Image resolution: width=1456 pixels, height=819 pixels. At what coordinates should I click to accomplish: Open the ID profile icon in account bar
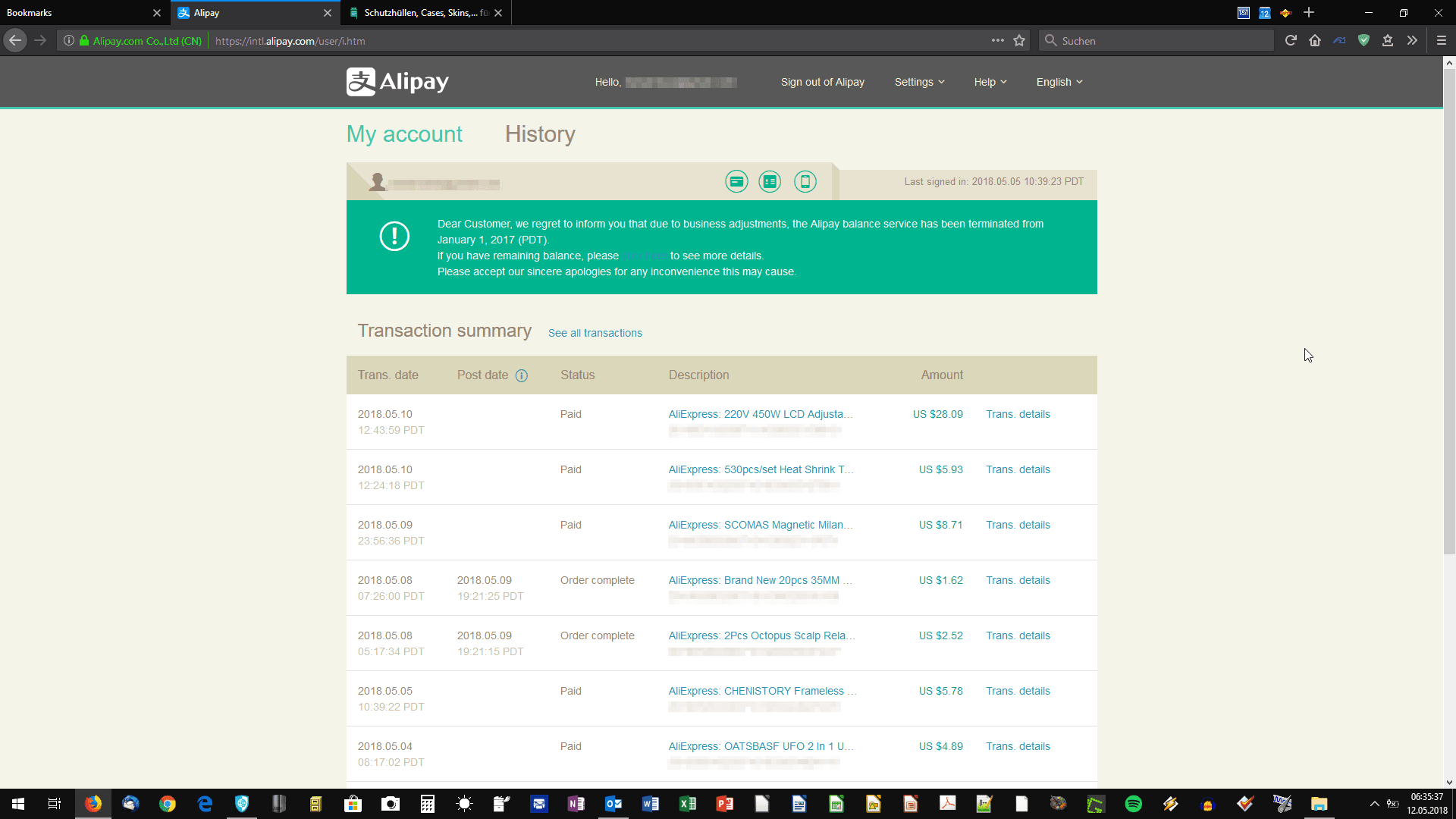tap(770, 181)
